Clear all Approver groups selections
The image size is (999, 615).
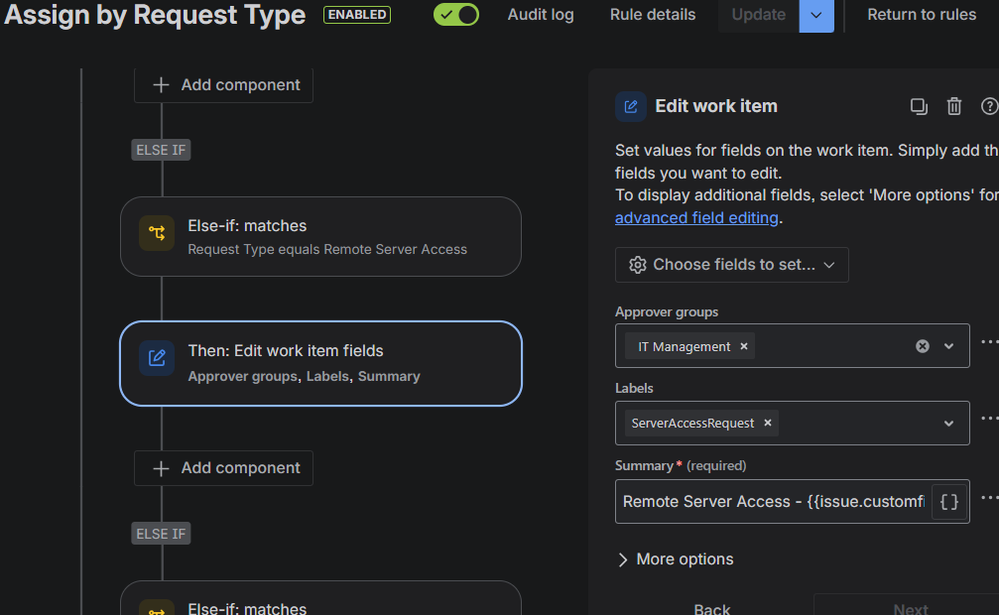pos(922,346)
